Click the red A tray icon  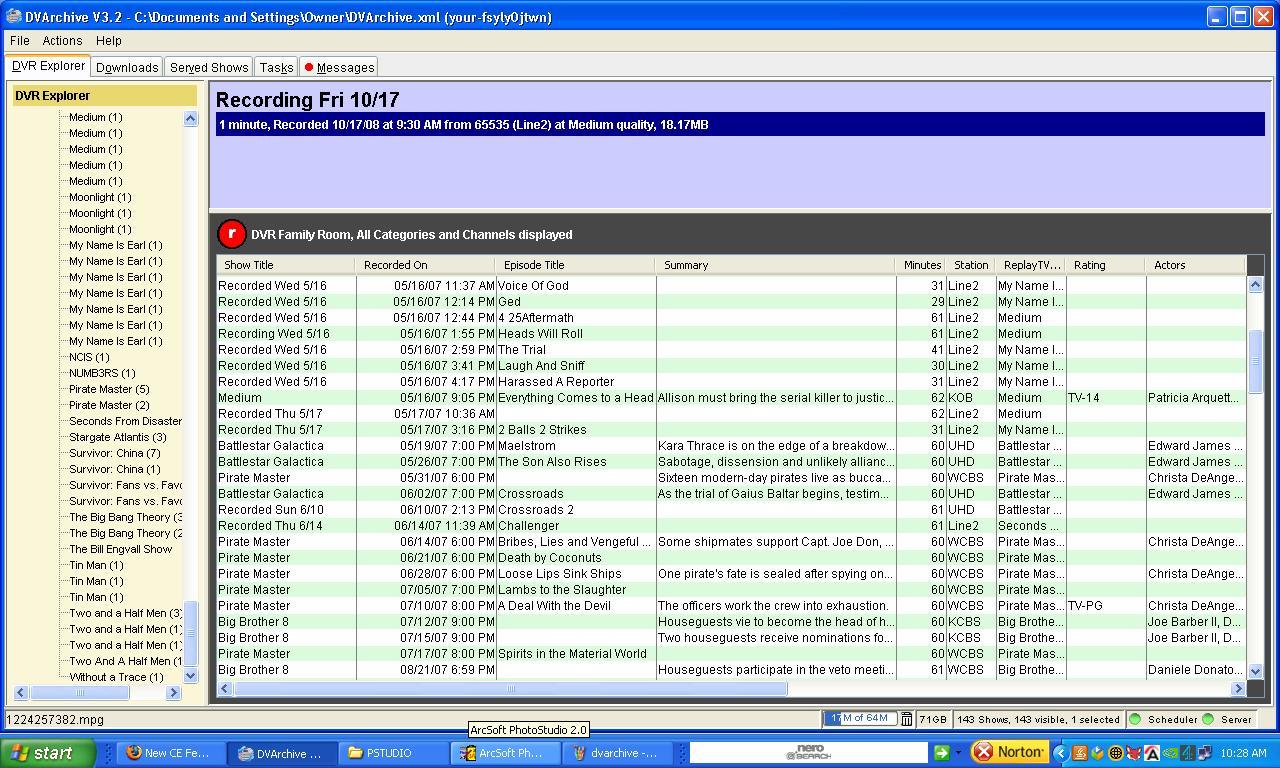(x=1151, y=753)
